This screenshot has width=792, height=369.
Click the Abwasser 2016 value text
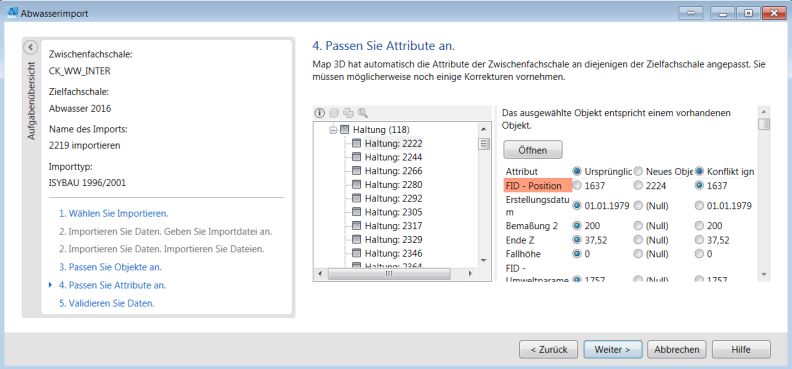80,108
